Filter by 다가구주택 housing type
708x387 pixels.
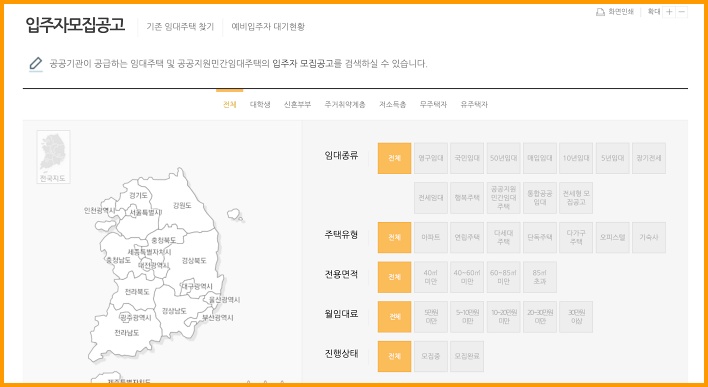pyautogui.click(x=576, y=238)
